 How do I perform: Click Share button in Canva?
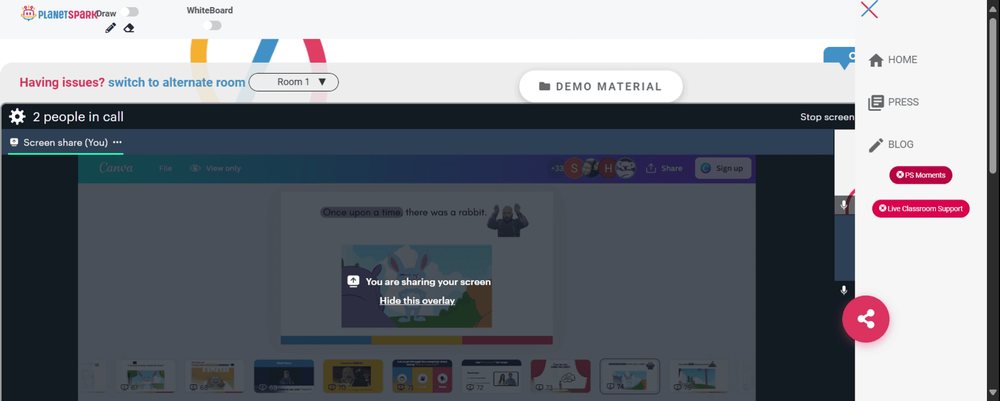pyautogui.click(x=664, y=168)
